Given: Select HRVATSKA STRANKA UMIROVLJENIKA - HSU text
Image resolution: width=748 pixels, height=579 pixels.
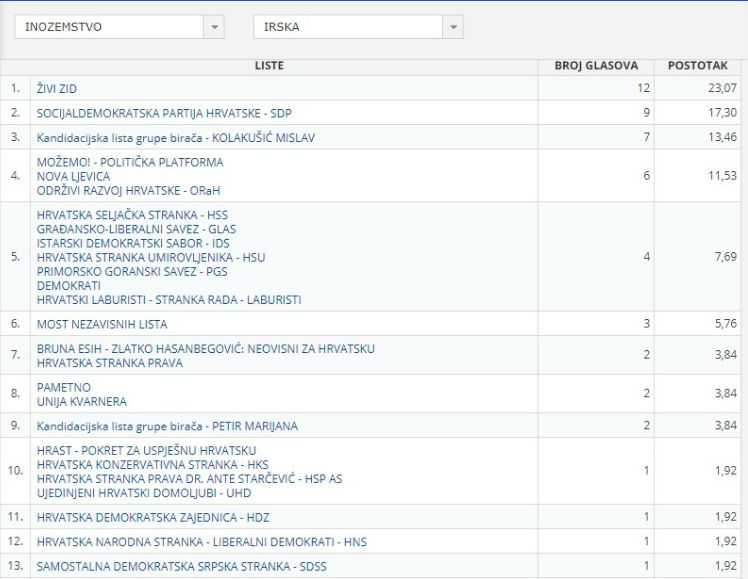Looking at the screenshot, I should (x=151, y=258).
